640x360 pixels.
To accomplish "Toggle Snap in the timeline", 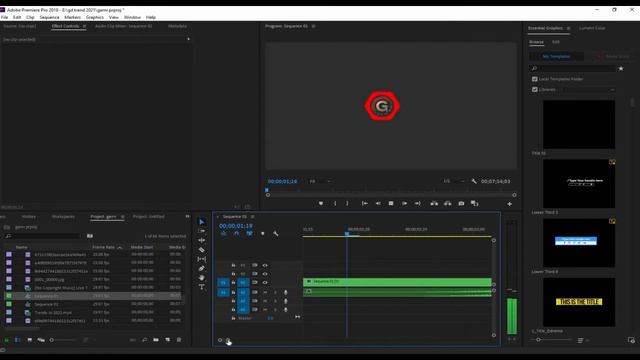I will pyautogui.click(x=236, y=233).
